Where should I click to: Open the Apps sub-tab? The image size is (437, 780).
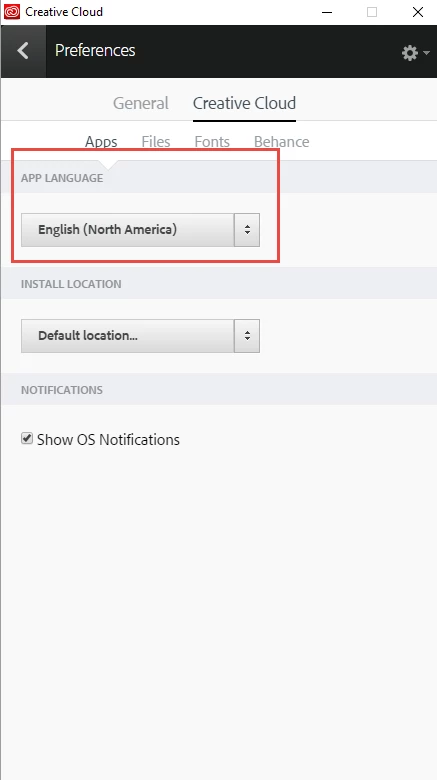coord(101,141)
